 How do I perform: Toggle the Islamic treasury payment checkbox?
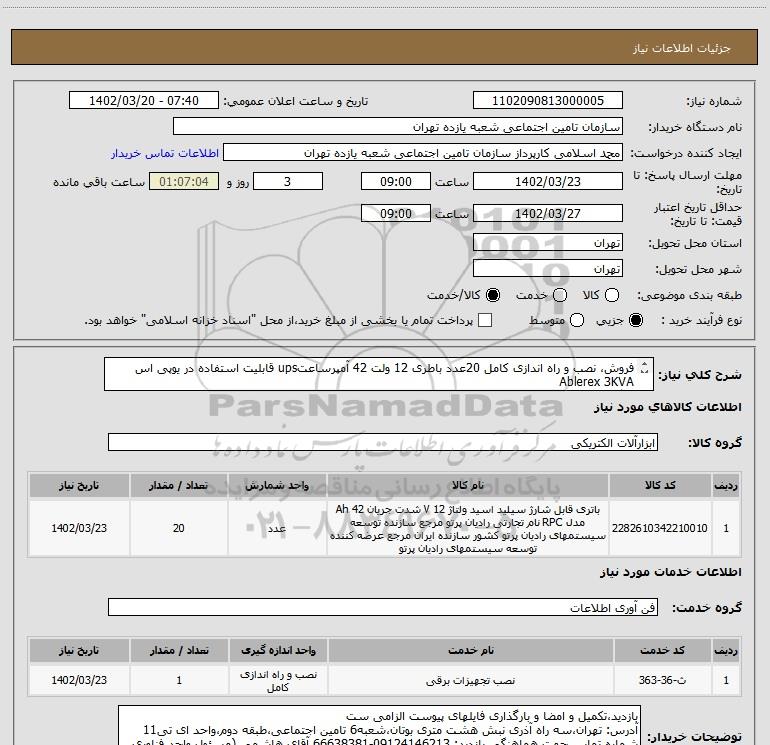485,321
